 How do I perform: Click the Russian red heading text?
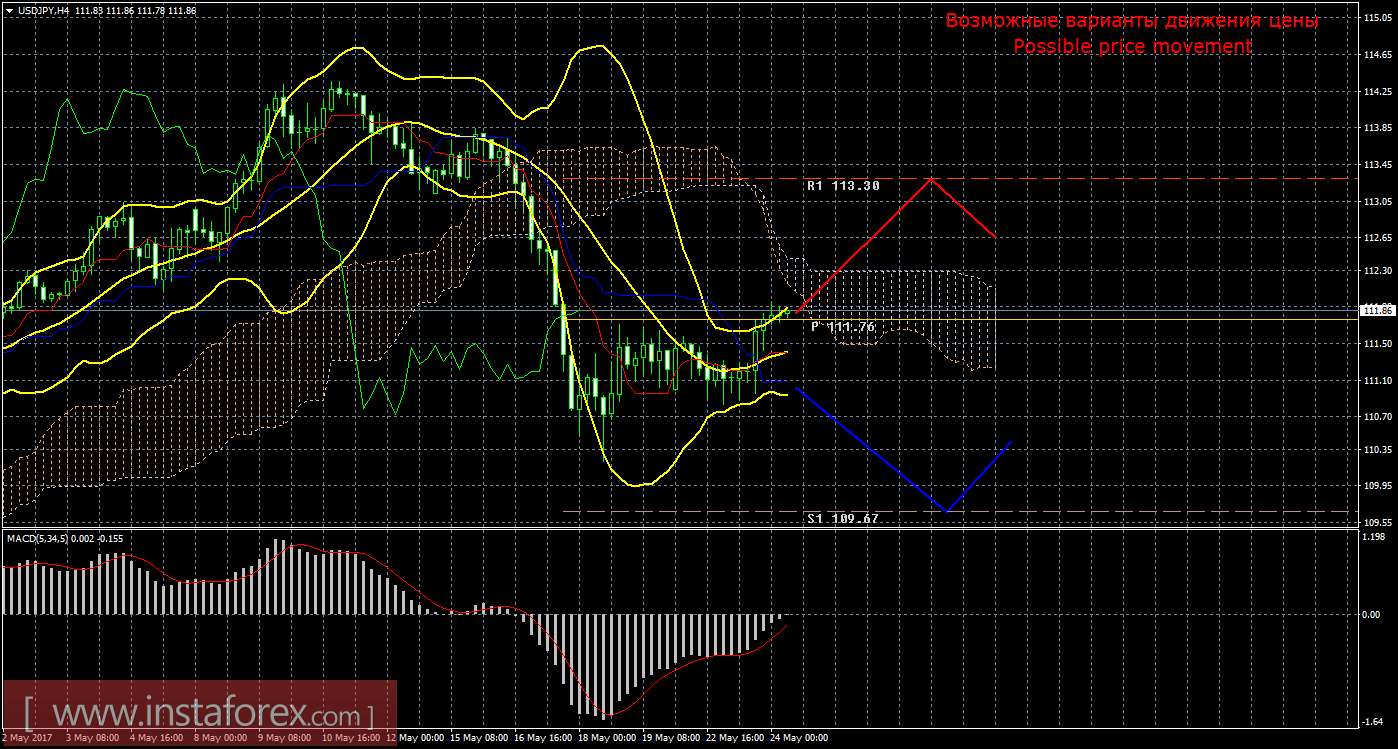[1132, 21]
